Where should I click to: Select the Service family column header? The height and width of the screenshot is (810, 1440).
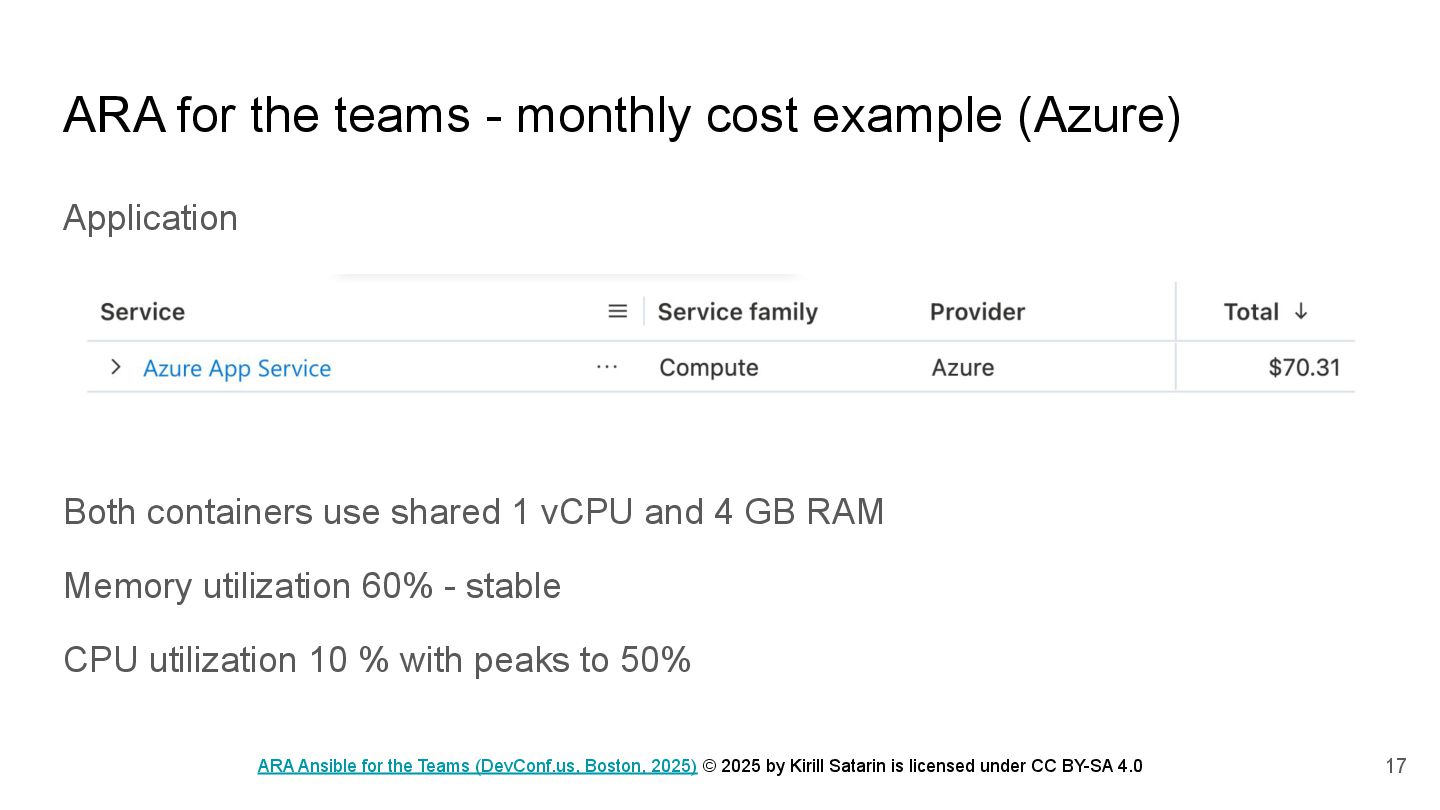pos(737,312)
